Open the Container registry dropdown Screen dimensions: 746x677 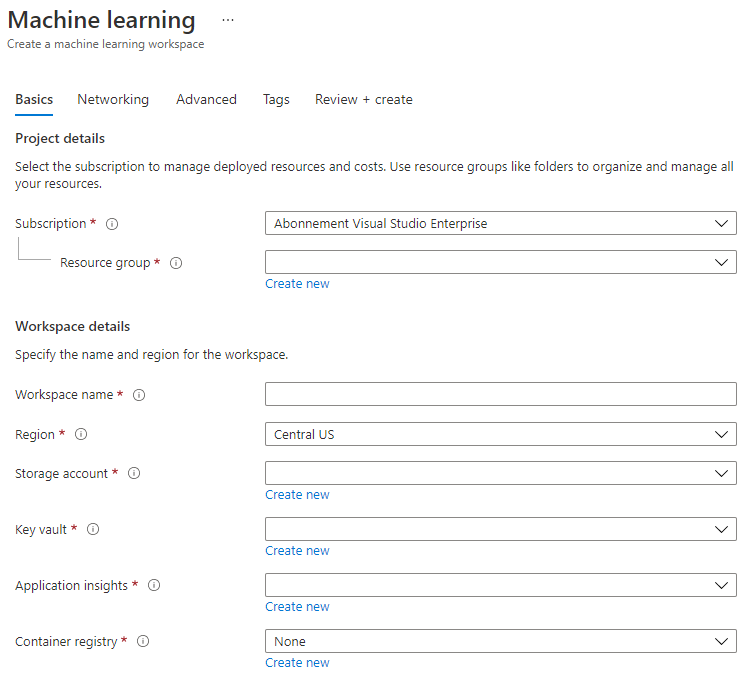(500, 642)
